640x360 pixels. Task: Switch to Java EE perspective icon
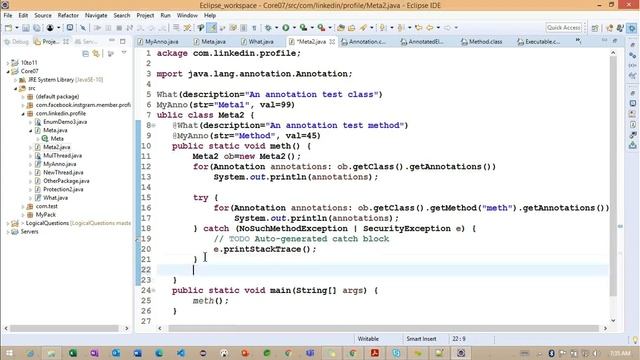tap(610, 28)
